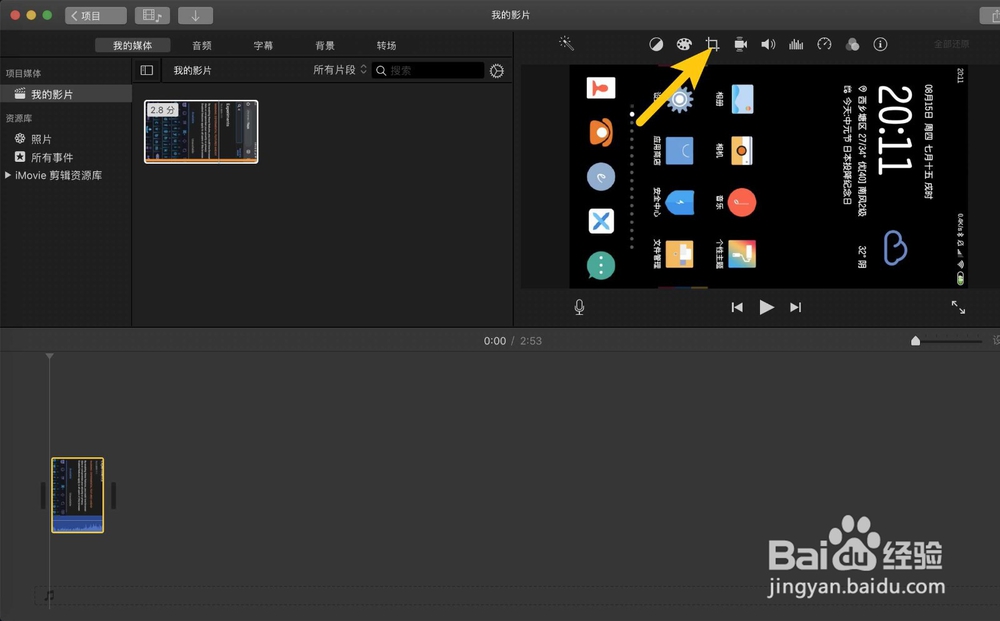The width and height of the screenshot is (1000, 621).
Task: Open the Color Balance adjustment
Action: coord(657,44)
